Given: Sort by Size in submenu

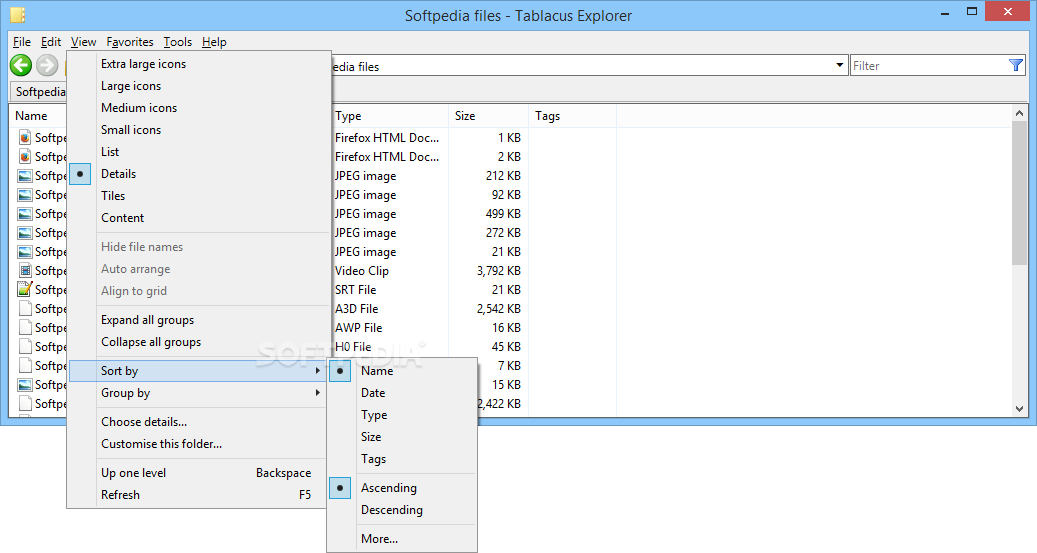Looking at the screenshot, I should (x=402, y=437).
